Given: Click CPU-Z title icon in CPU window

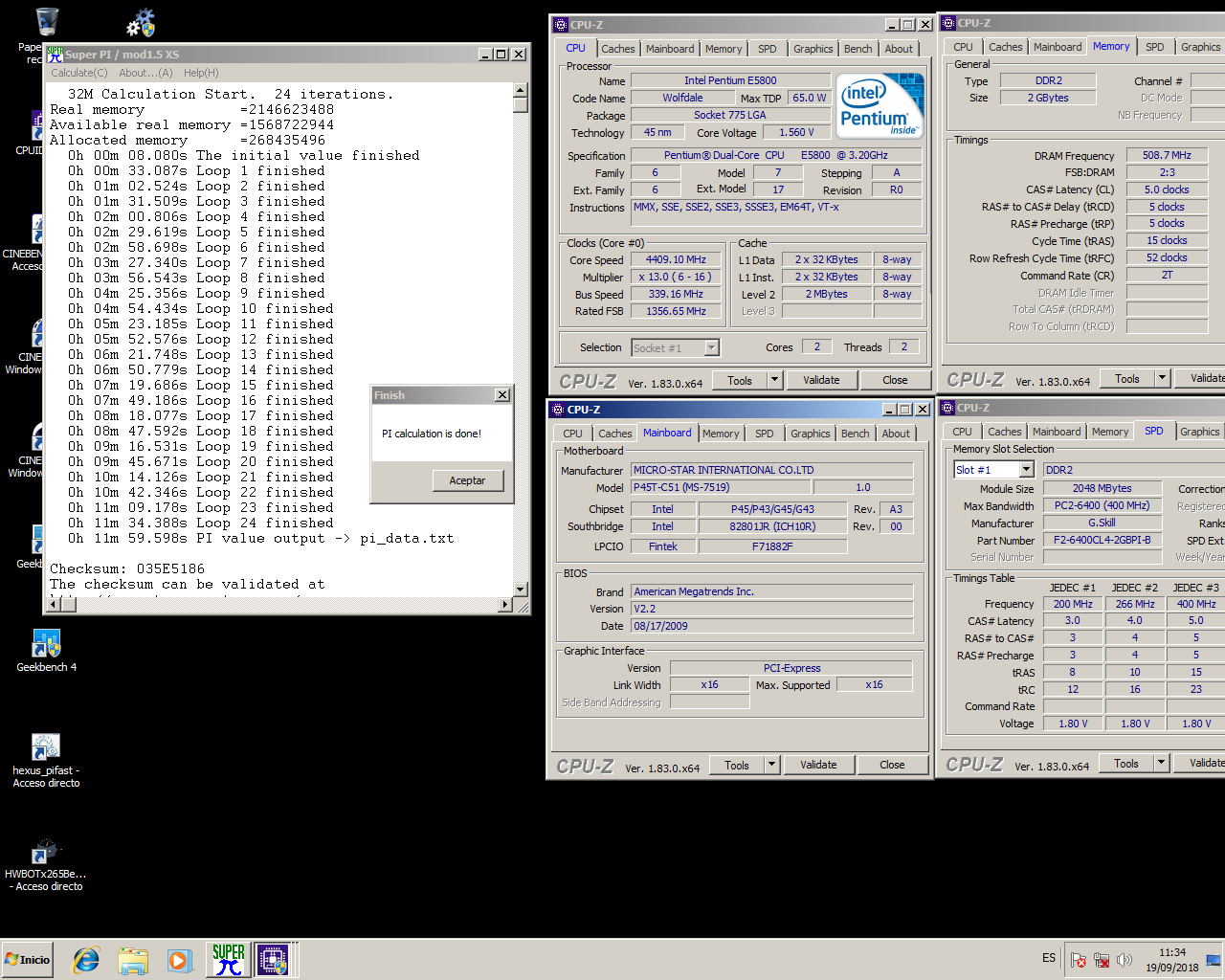Looking at the screenshot, I should [560, 25].
